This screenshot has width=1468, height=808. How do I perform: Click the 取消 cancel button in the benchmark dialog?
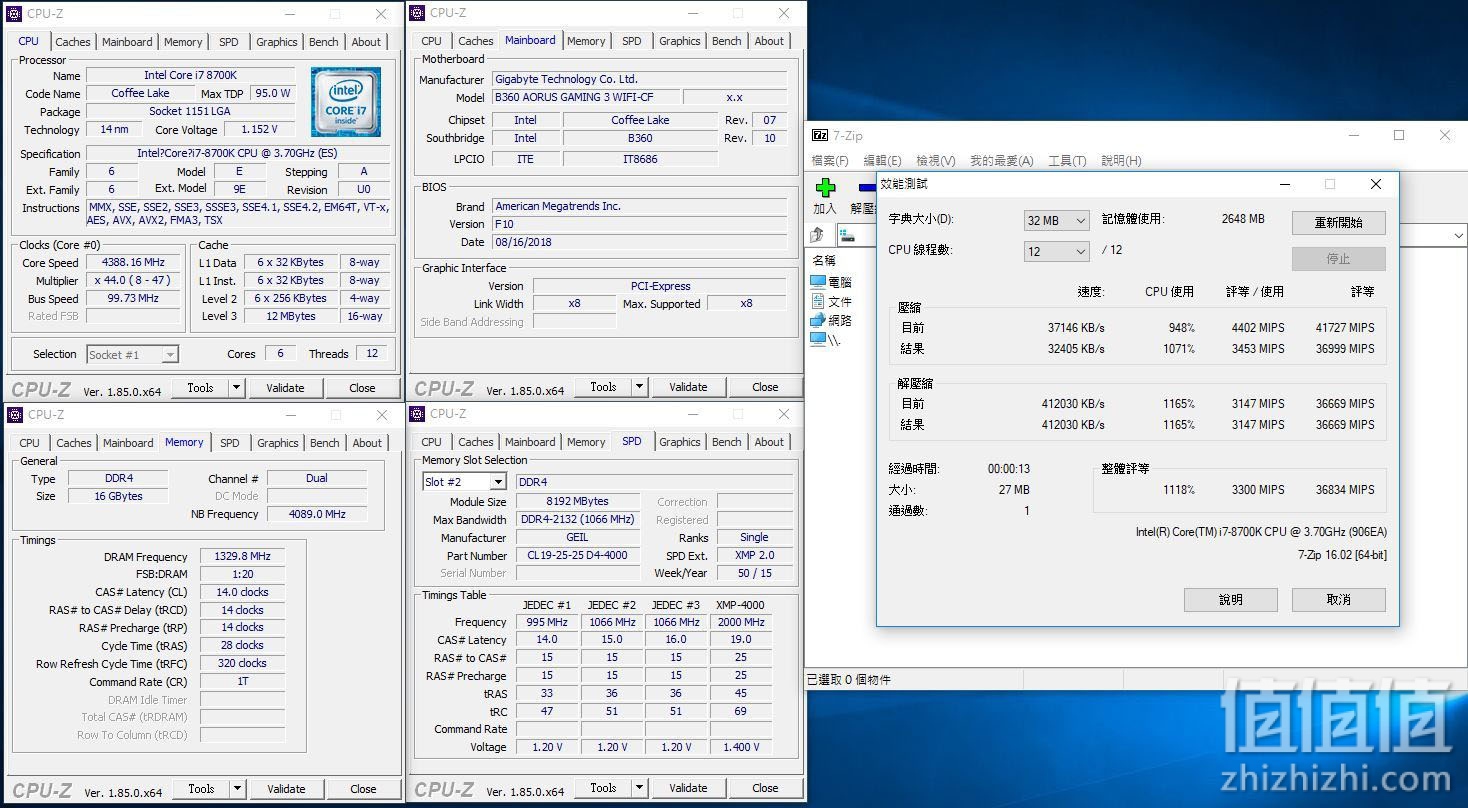(1338, 599)
